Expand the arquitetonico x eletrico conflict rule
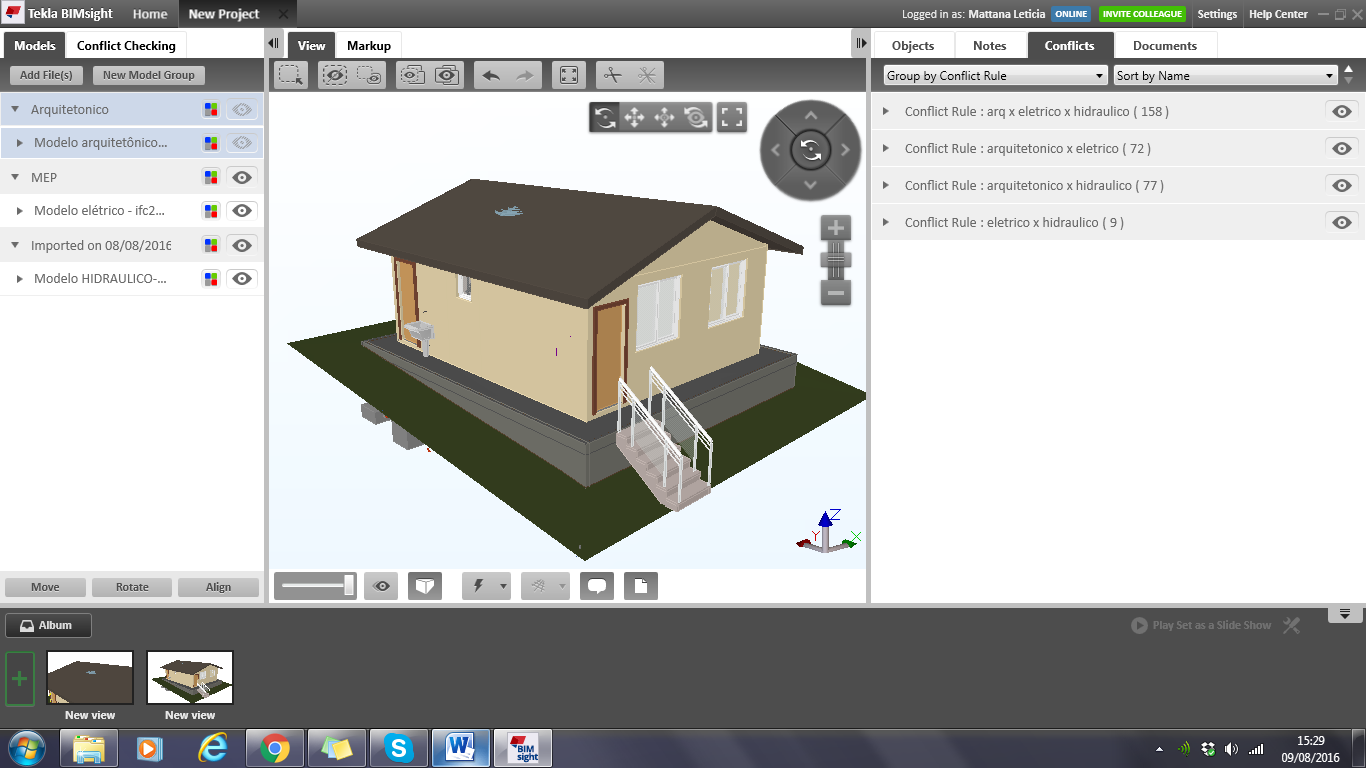 [886, 148]
